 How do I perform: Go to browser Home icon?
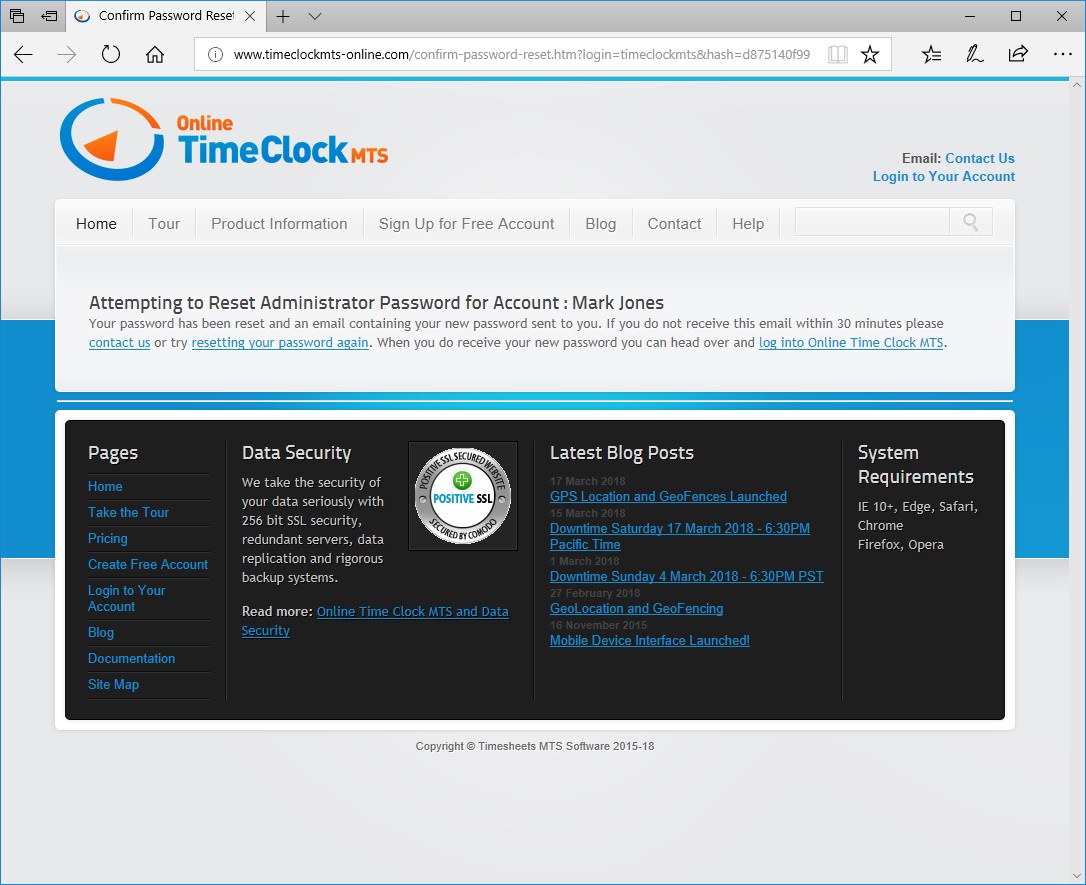[155, 54]
